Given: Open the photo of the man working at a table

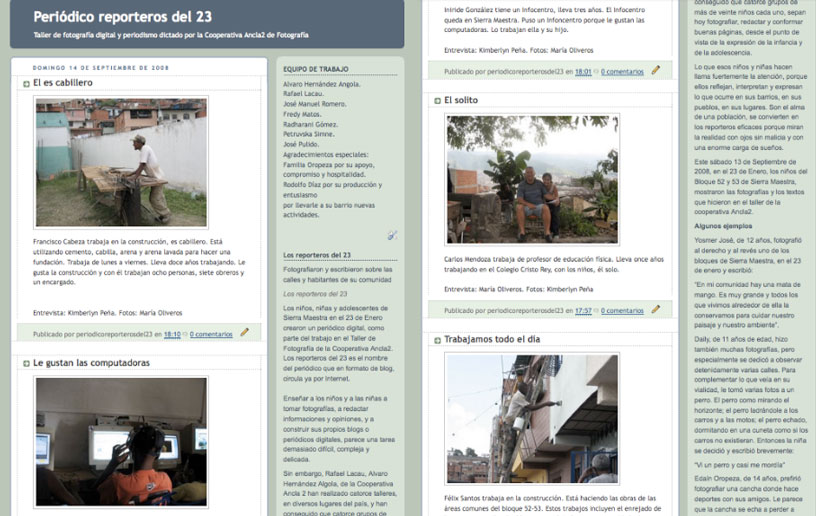Looking at the screenshot, I should 121,162.
